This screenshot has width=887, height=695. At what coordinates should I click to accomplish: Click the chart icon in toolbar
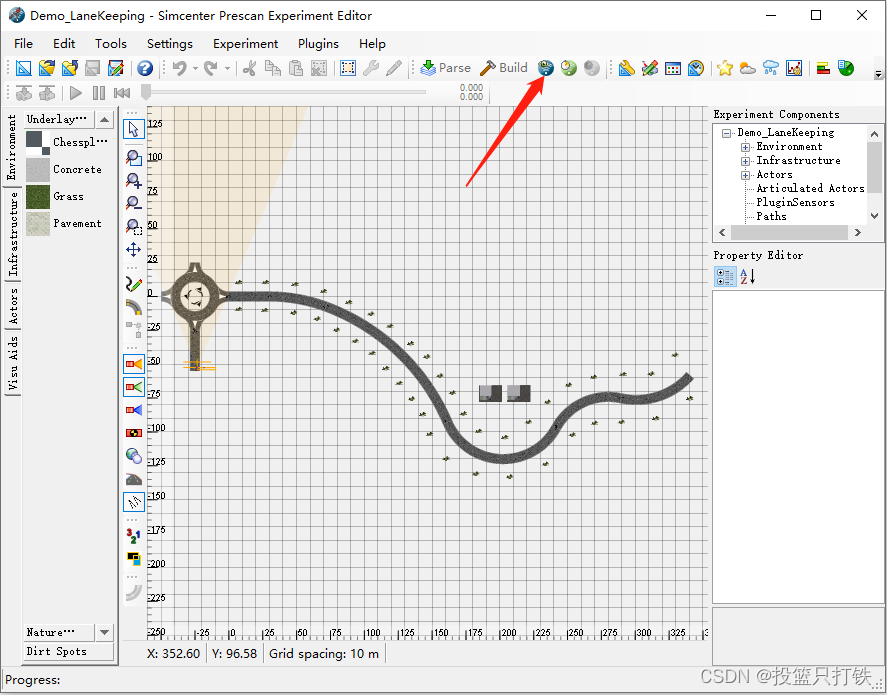(x=794, y=68)
